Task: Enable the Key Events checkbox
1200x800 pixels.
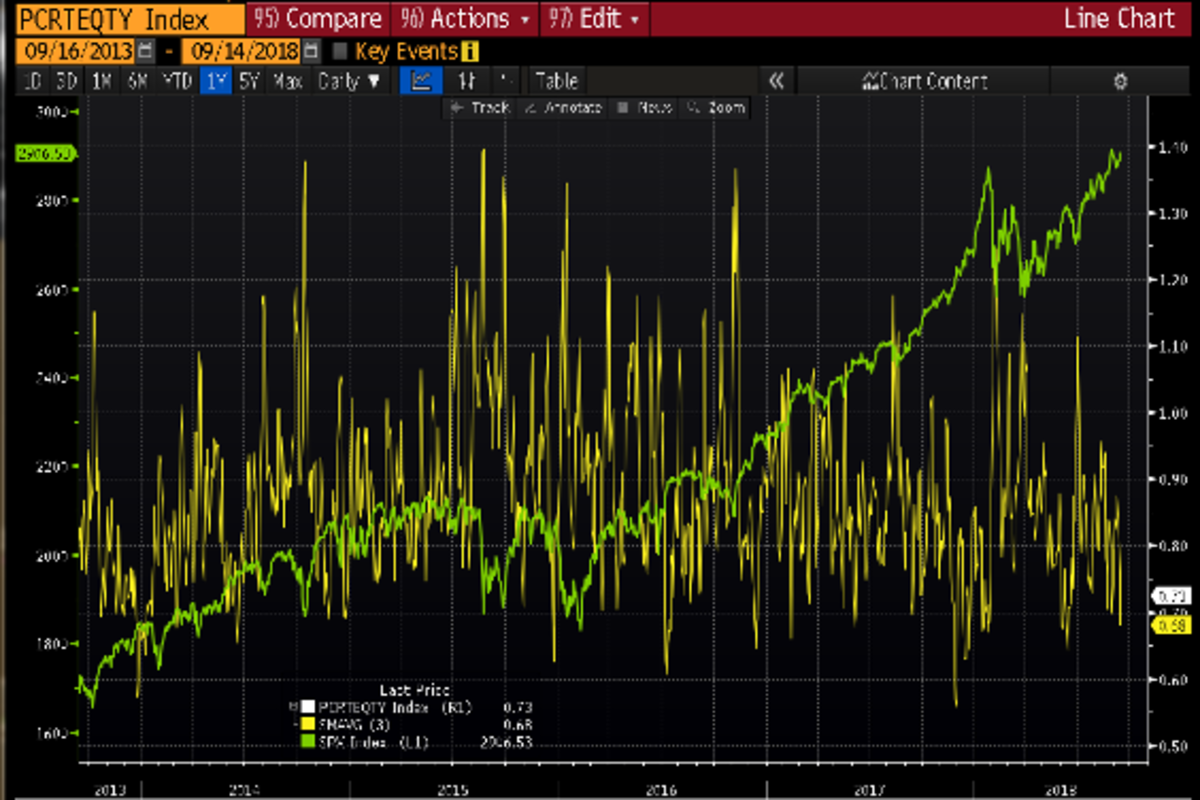Action: pos(340,52)
